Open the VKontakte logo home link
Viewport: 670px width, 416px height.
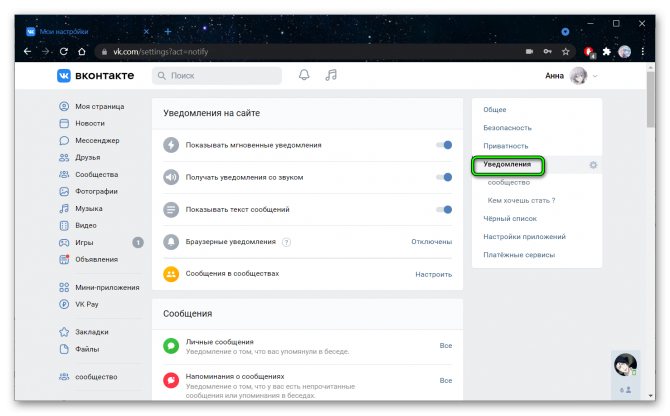click(96, 76)
